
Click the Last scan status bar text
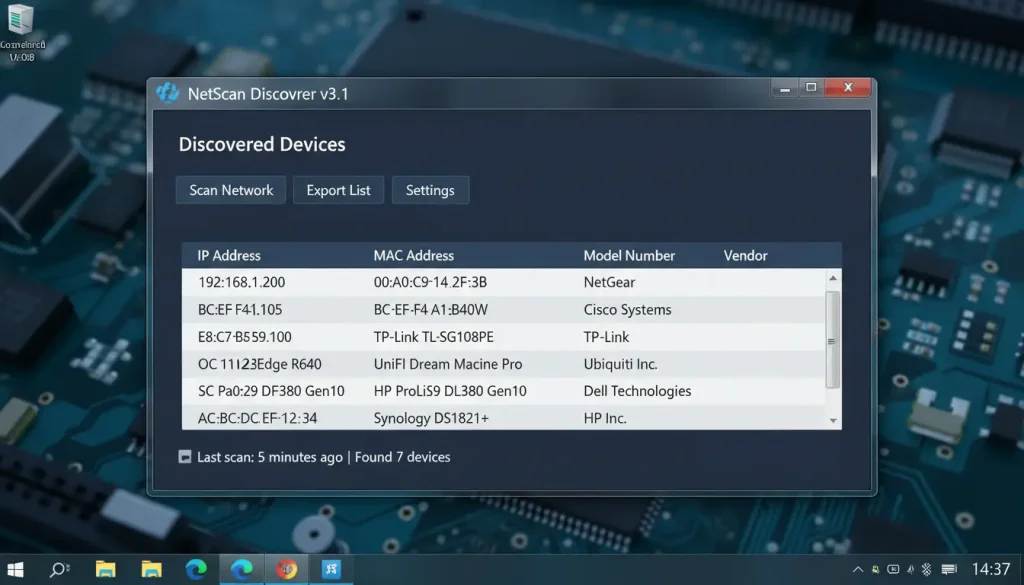point(324,457)
